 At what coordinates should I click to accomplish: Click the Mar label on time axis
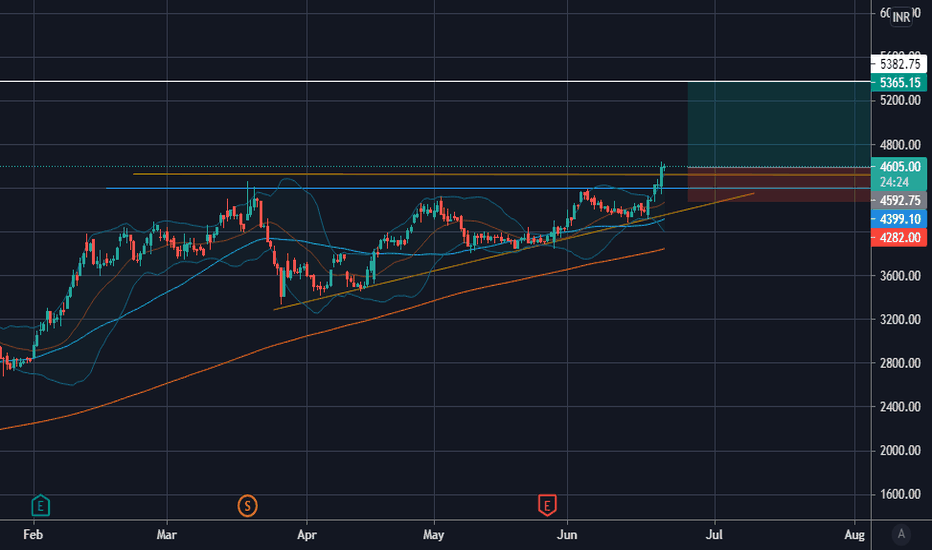click(x=167, y=535)
